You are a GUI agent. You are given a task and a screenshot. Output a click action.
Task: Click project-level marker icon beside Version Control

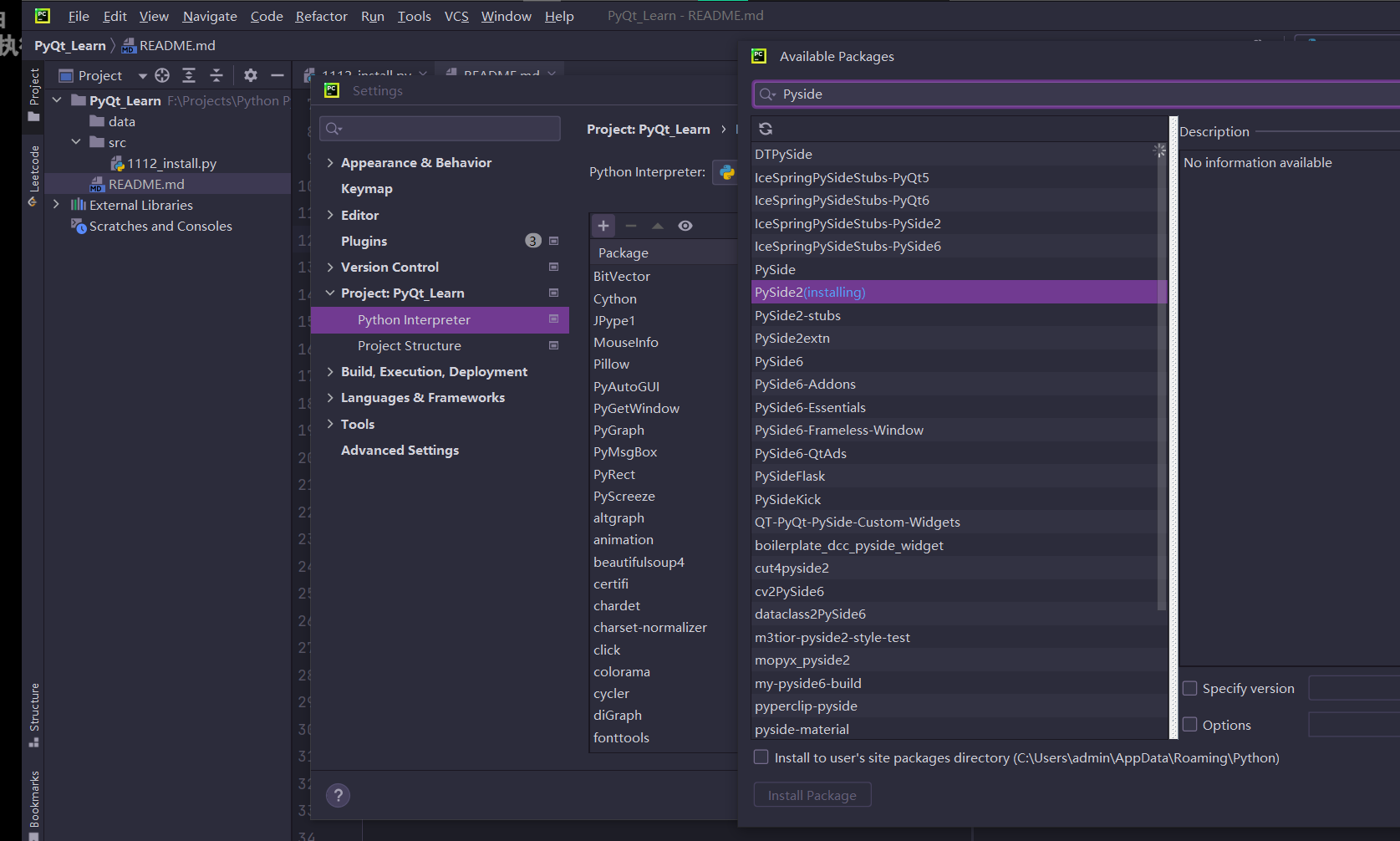pos(553,267)
